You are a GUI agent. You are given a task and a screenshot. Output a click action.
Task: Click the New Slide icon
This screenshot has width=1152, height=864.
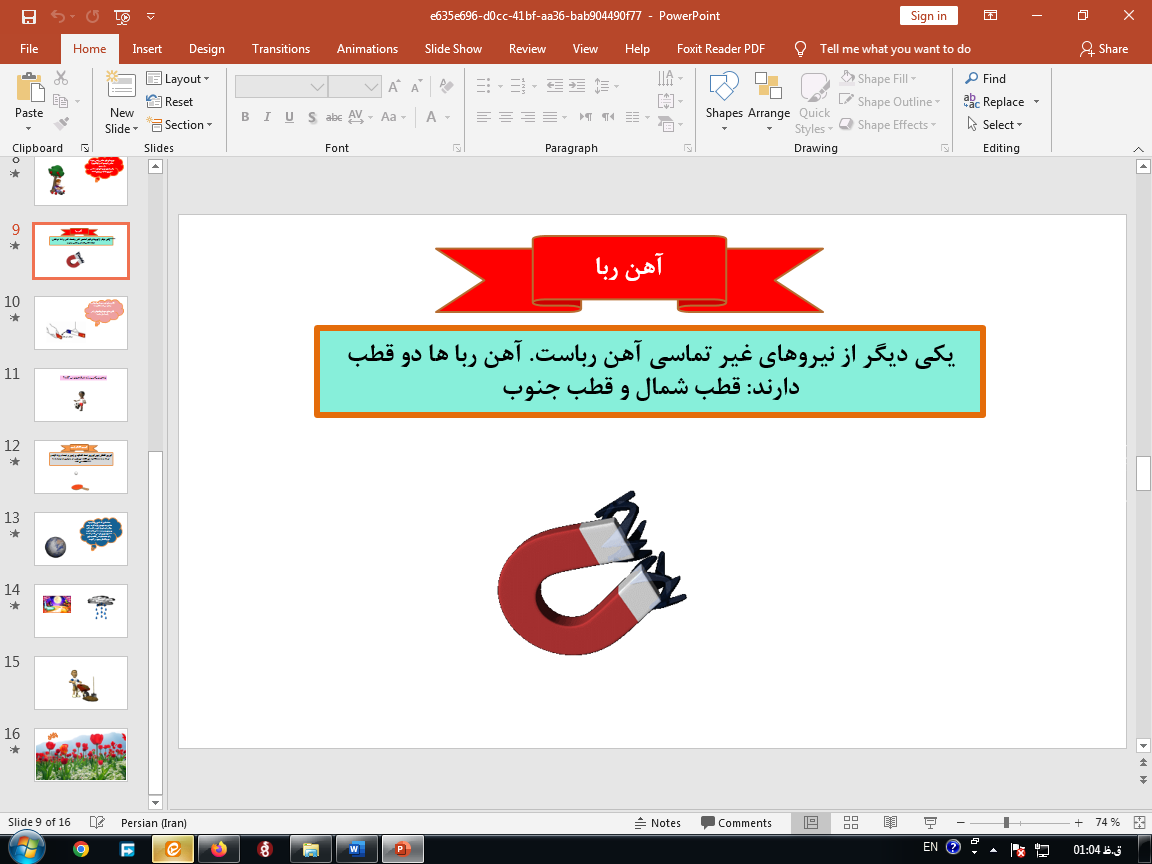[x=121, y=84]
